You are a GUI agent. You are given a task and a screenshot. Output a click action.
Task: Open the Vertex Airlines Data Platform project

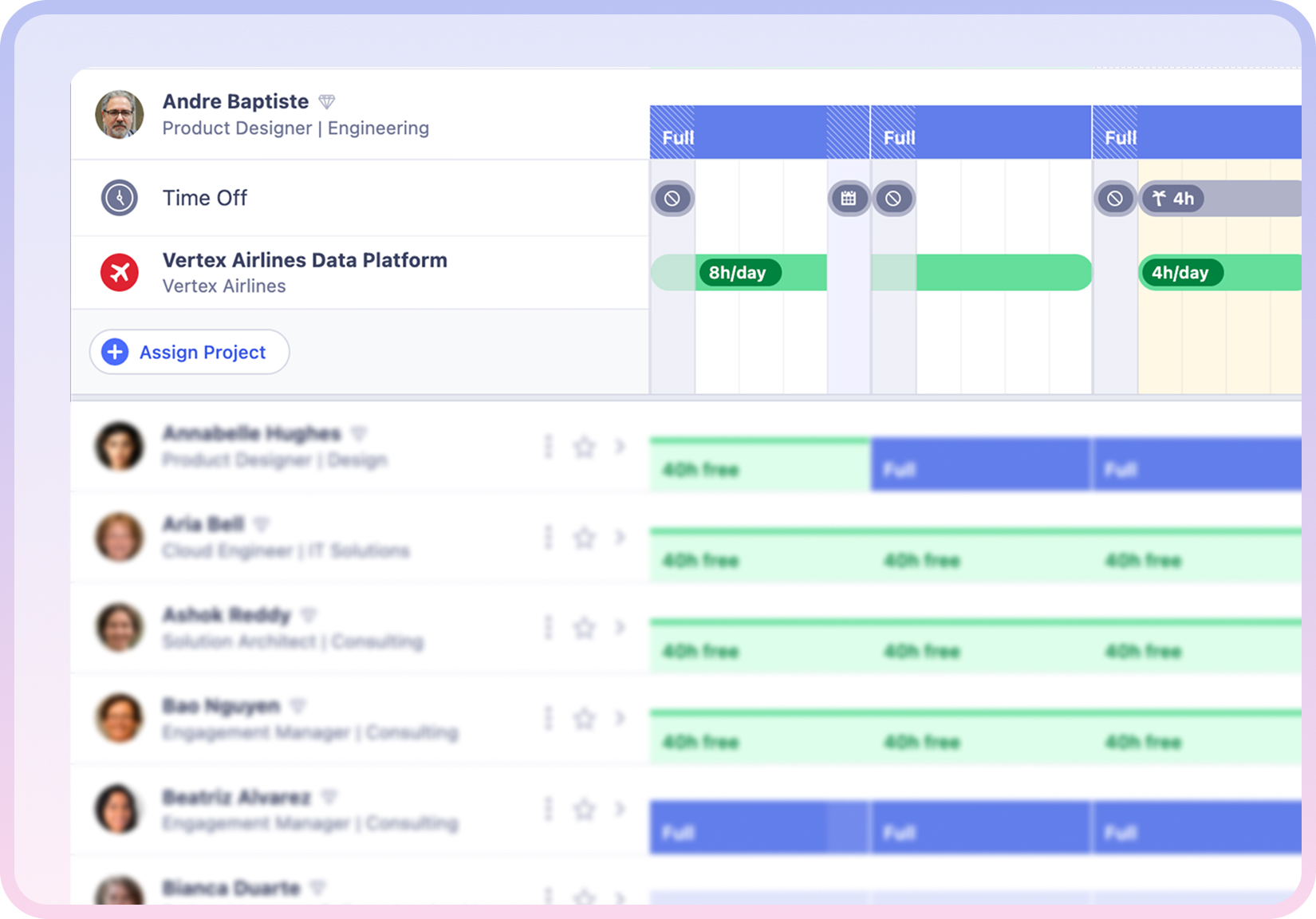point(305,260)
